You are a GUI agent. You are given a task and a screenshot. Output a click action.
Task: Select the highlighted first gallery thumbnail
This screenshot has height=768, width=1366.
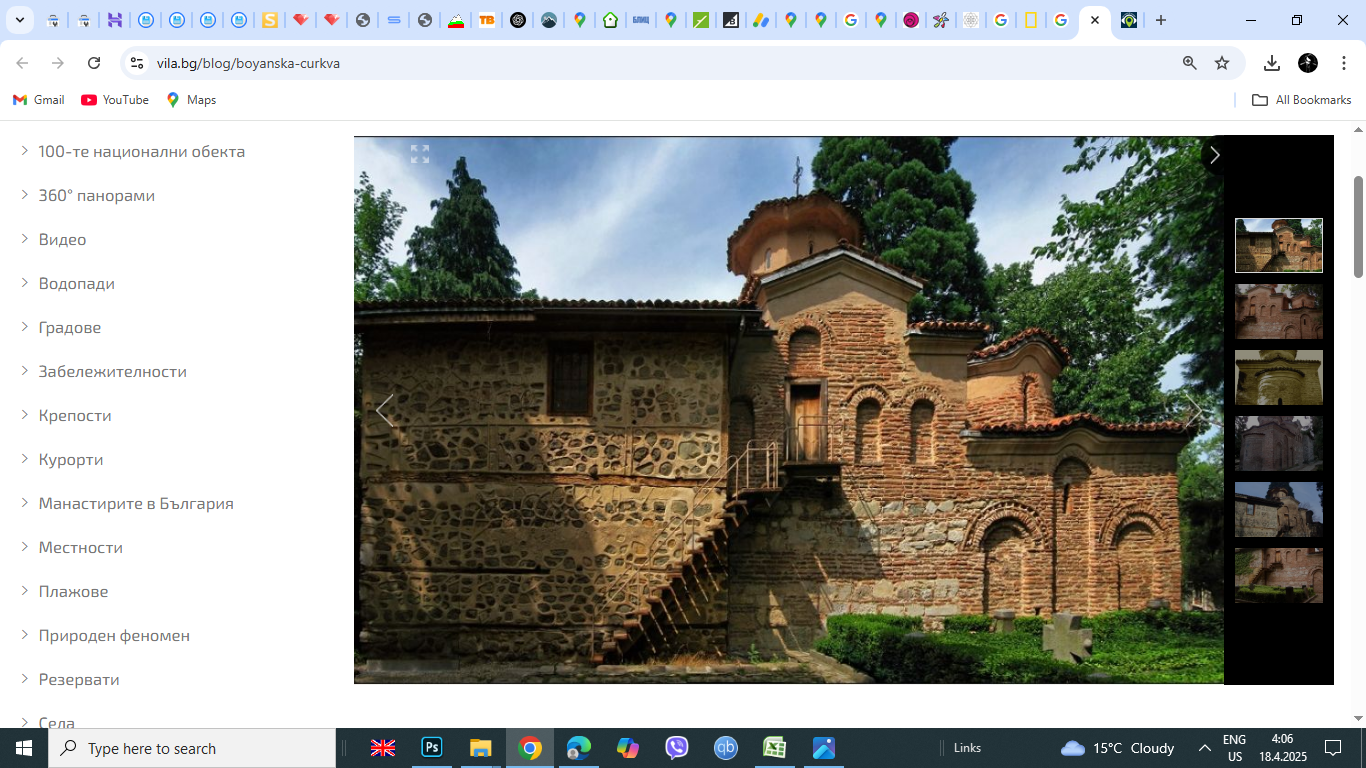pyautogui.click(x=1279, y=245)
